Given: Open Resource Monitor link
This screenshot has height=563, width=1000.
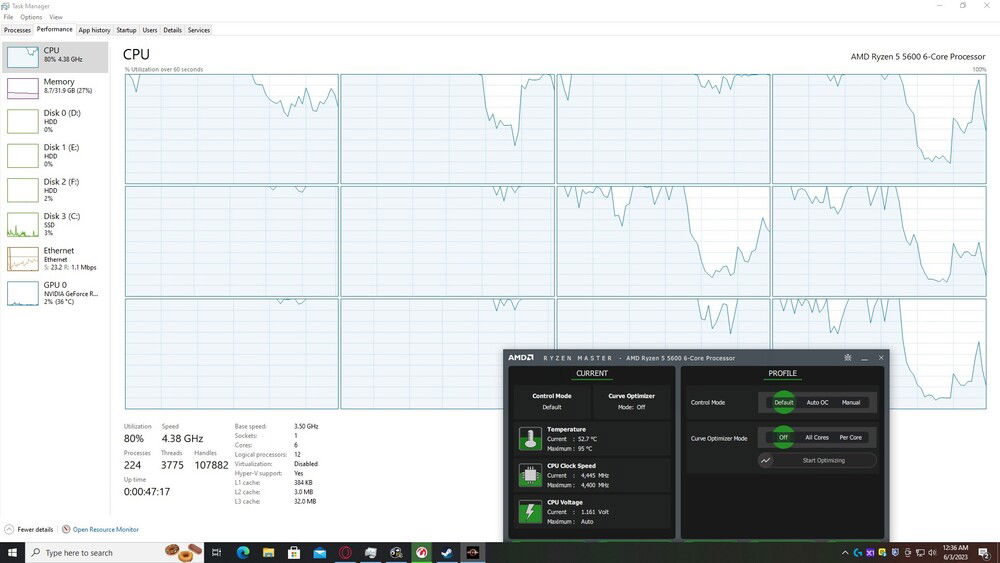Looking at the screenshot, I should (105, 529).
